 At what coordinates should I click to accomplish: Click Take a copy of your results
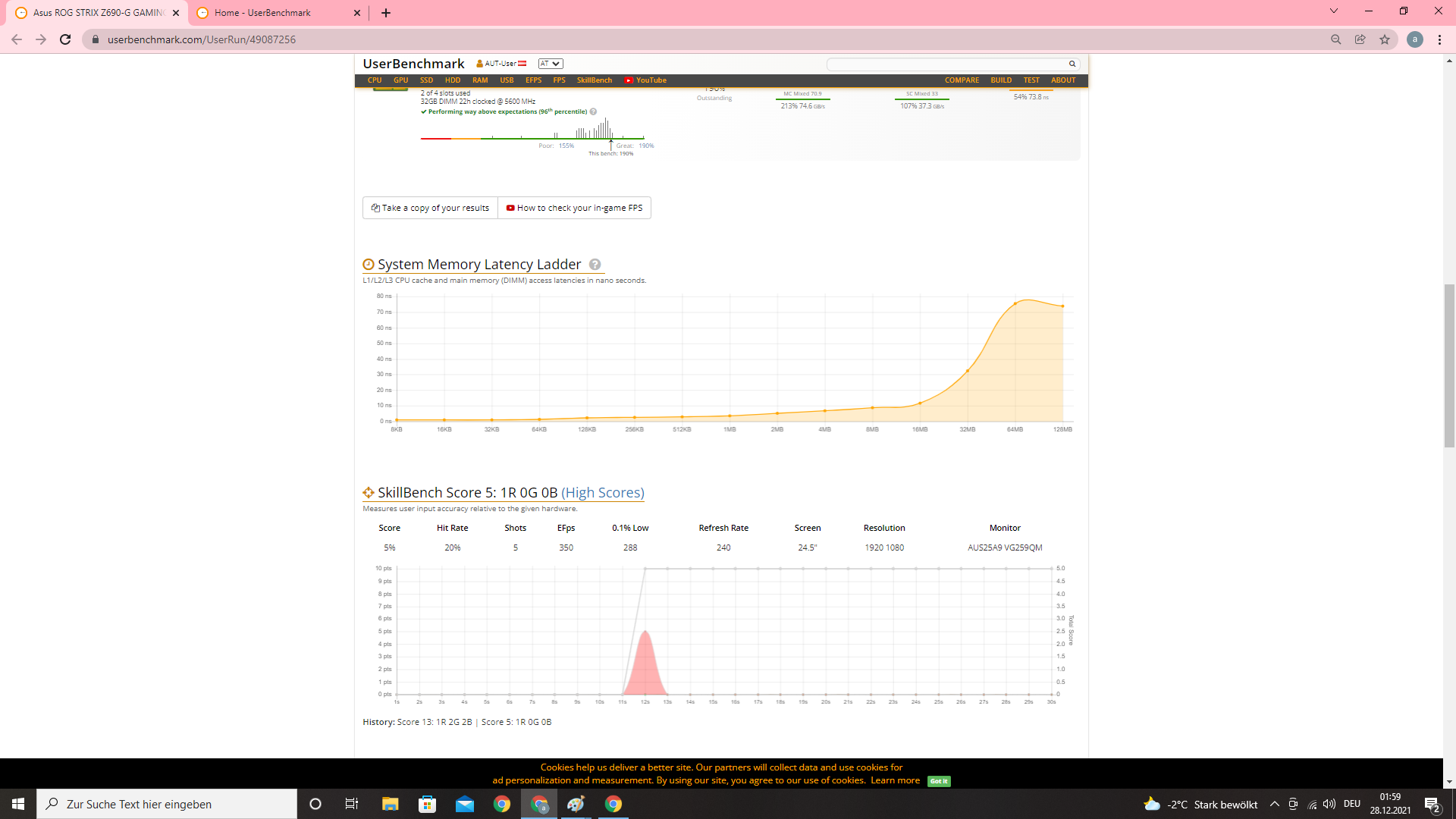click(x=431, y=208)
